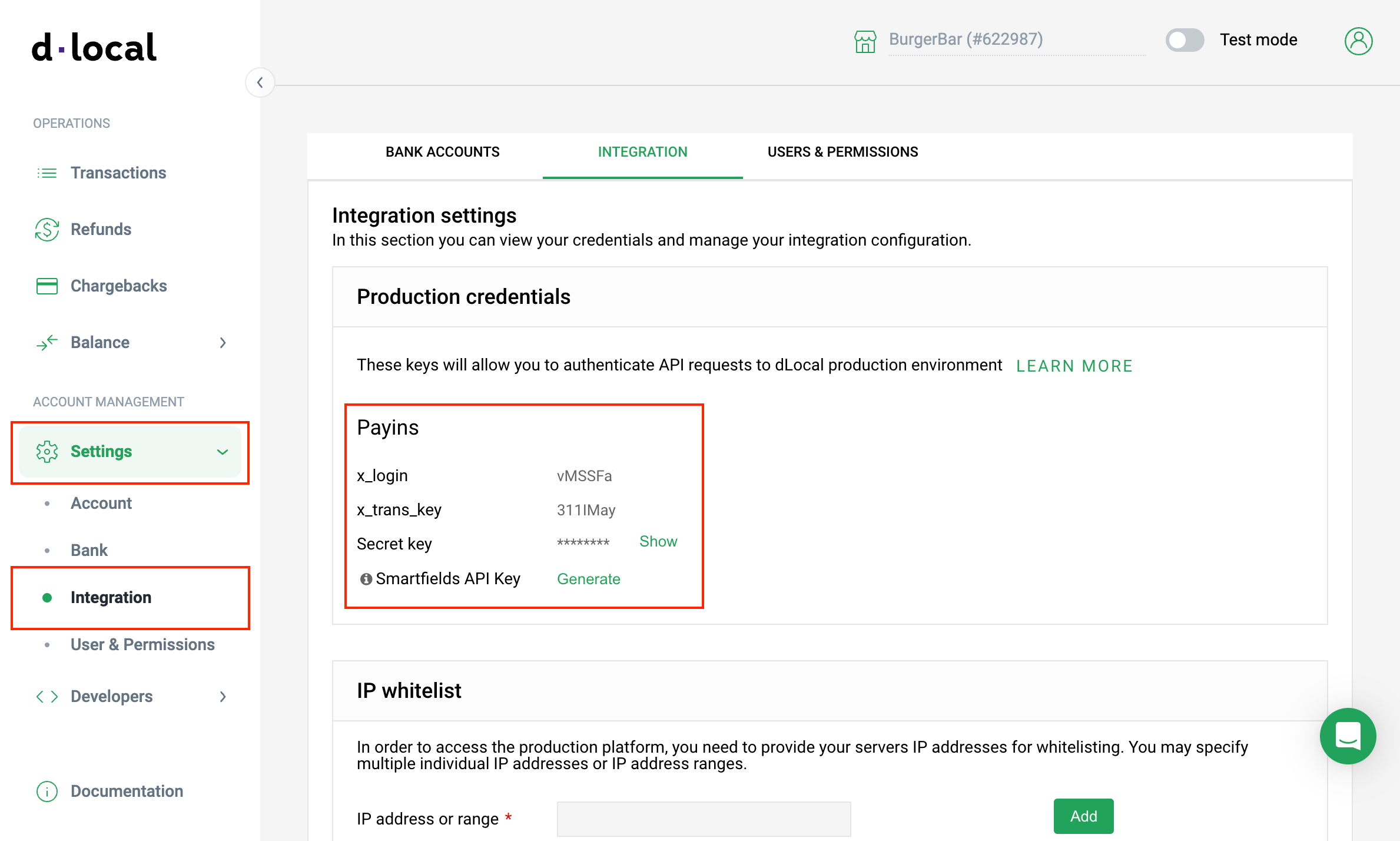The image size is (1400, 841).
Task: Open the Bank settings subitem
Action: (89, 550)
